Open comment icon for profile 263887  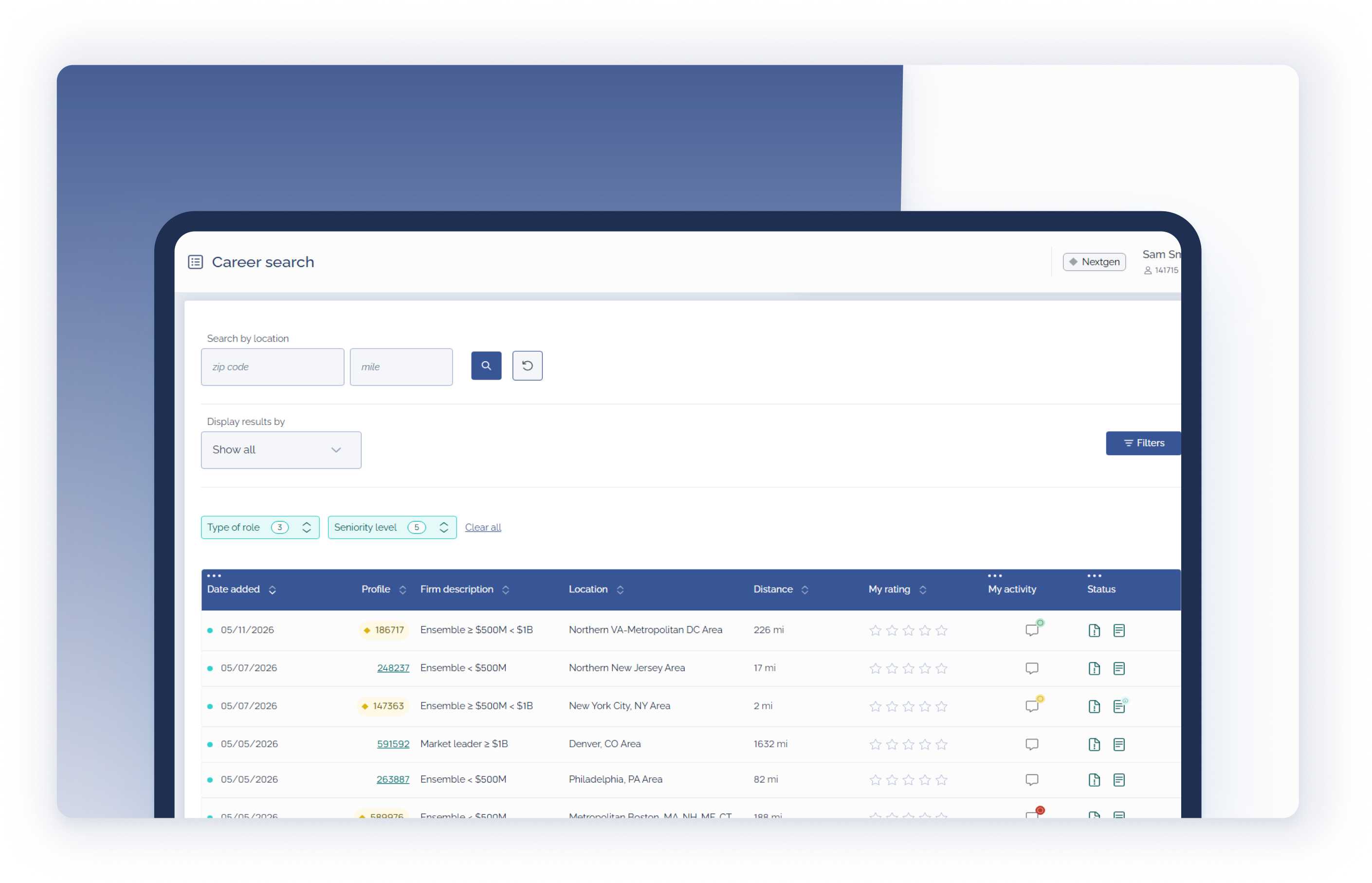(x=1032, y=780)
